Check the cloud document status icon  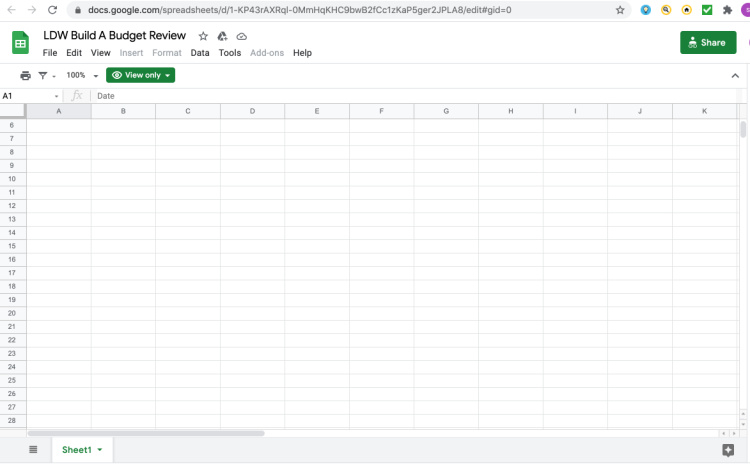(x=241, y=36)
